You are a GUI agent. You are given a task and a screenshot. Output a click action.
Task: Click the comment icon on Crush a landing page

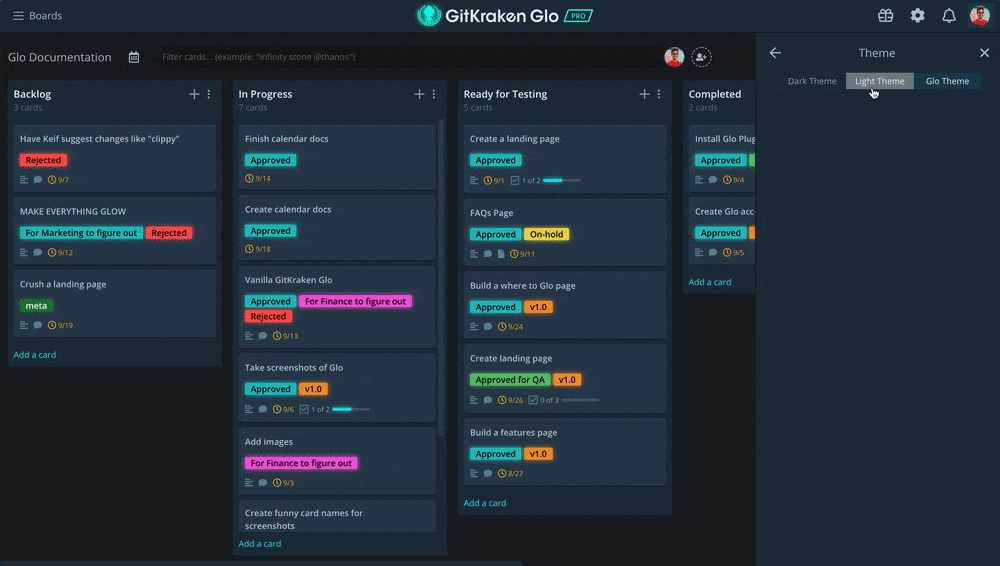pos(38,325)
